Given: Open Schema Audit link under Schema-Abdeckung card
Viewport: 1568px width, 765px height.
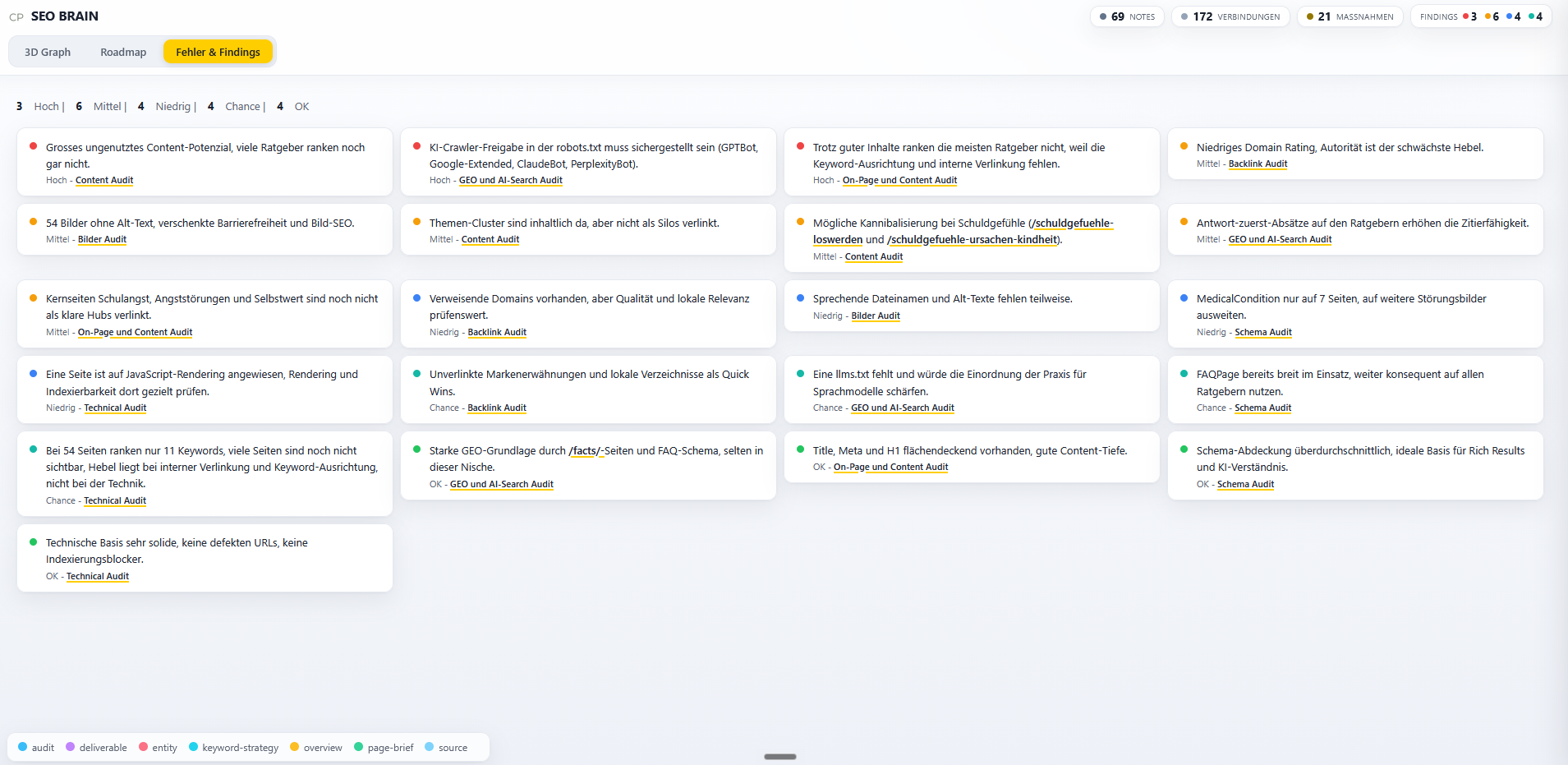Looking at the screenshot, I should 1245,485.
